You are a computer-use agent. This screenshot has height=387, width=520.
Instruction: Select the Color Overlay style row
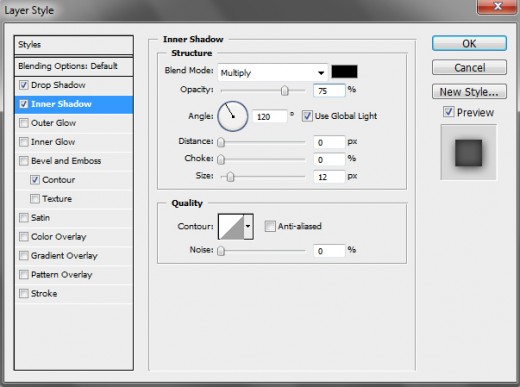[74, 237]
